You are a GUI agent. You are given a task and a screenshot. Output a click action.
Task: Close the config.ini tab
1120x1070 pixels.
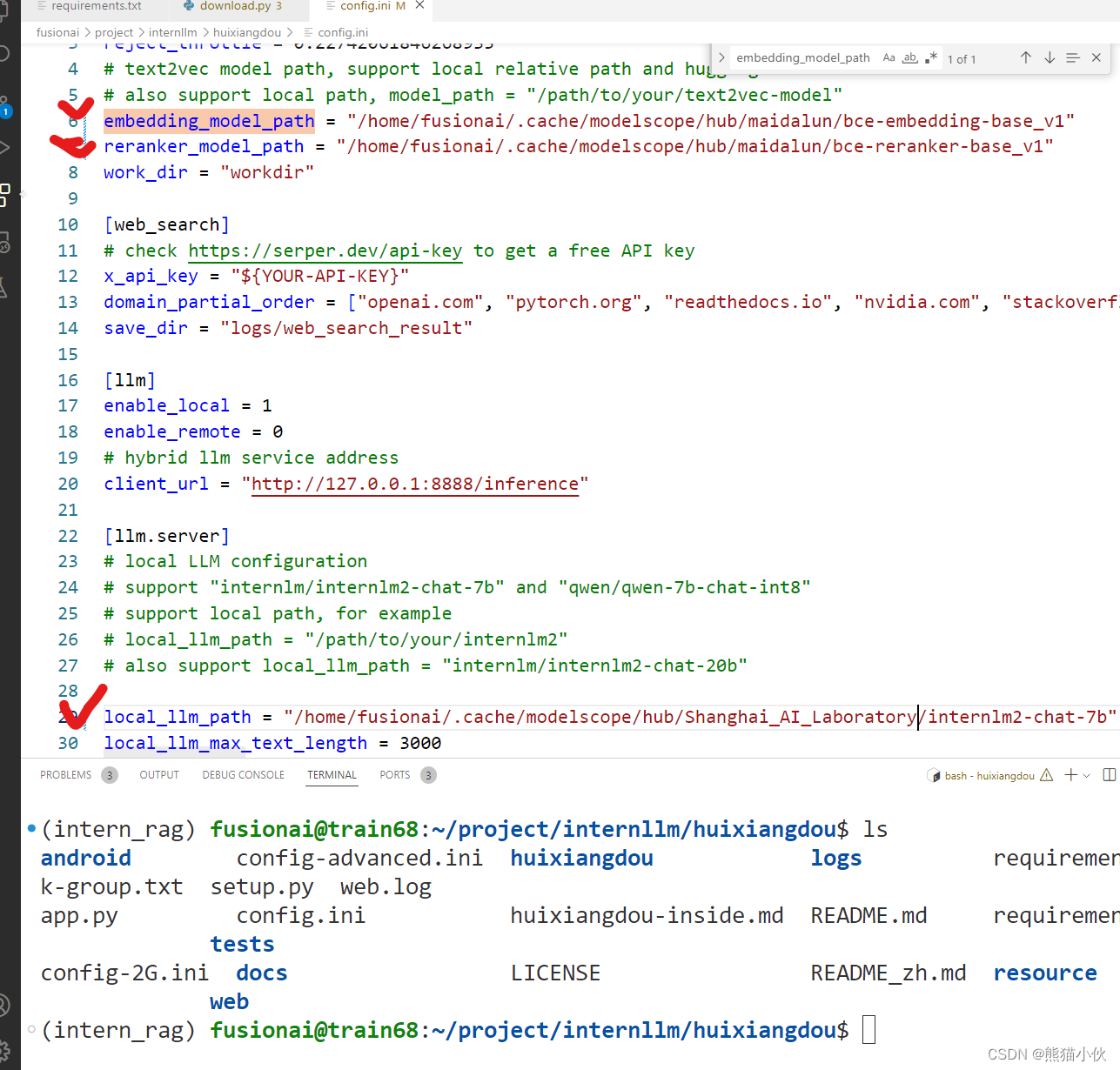tap(419, 5)
